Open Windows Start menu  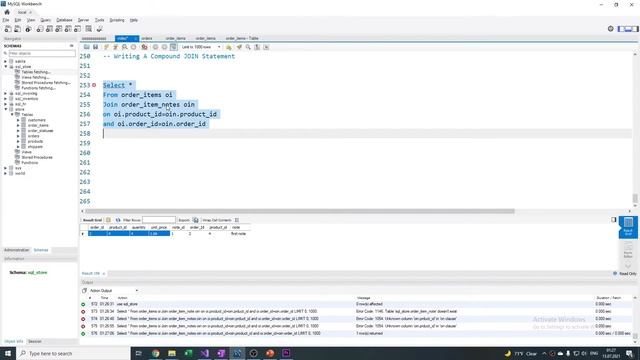(x=8, y=353)
